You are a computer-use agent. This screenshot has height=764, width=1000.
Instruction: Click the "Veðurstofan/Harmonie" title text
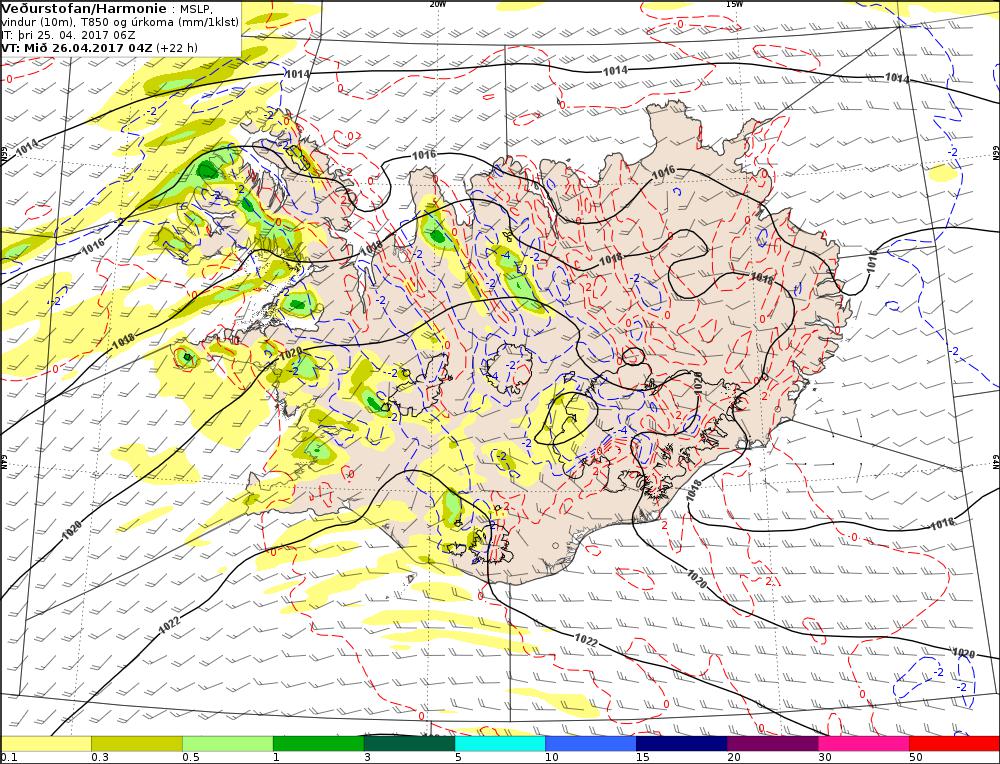pyautogui.click(x=84, y=9)
